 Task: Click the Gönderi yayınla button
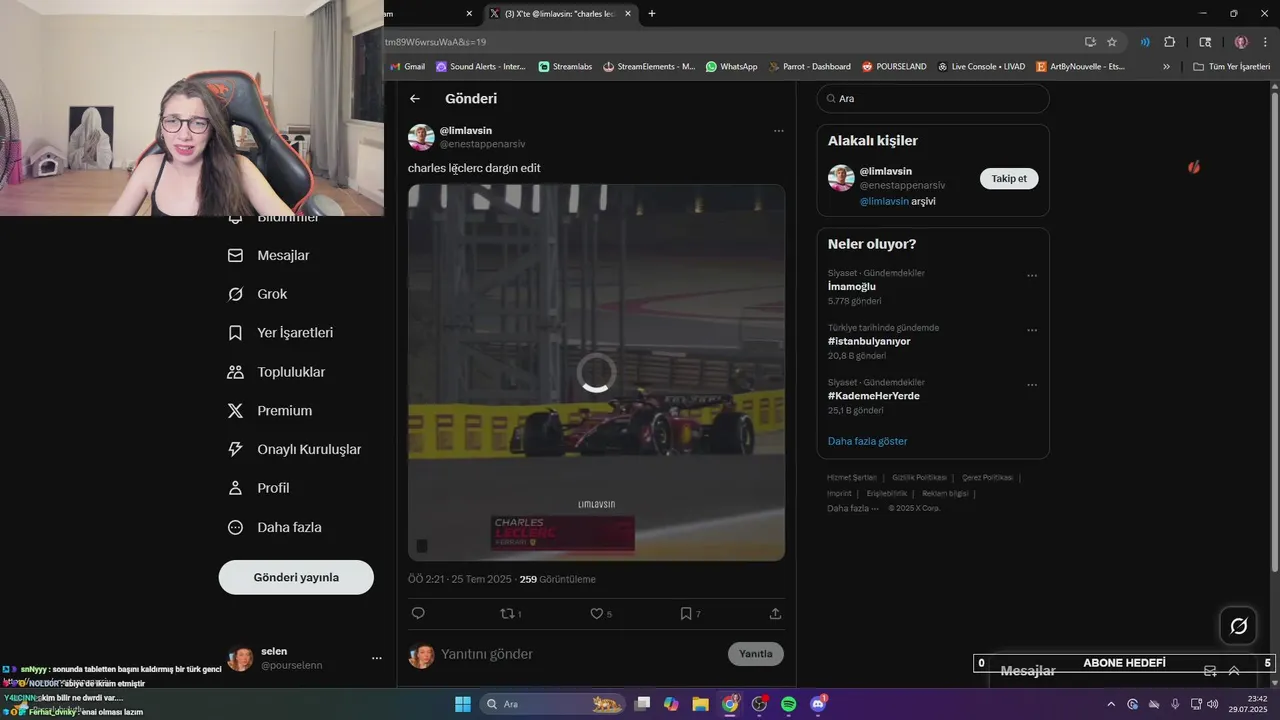click(296, 577)
